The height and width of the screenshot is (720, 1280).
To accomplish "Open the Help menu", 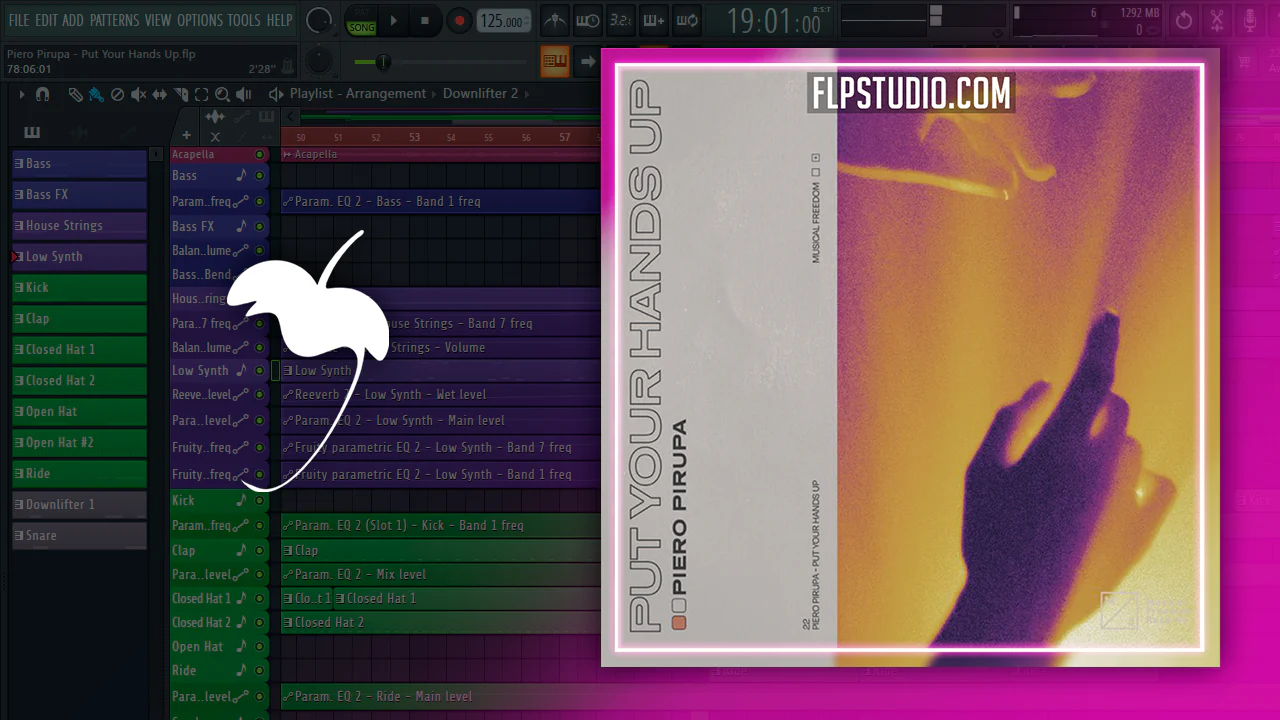I will click(280, 20).
